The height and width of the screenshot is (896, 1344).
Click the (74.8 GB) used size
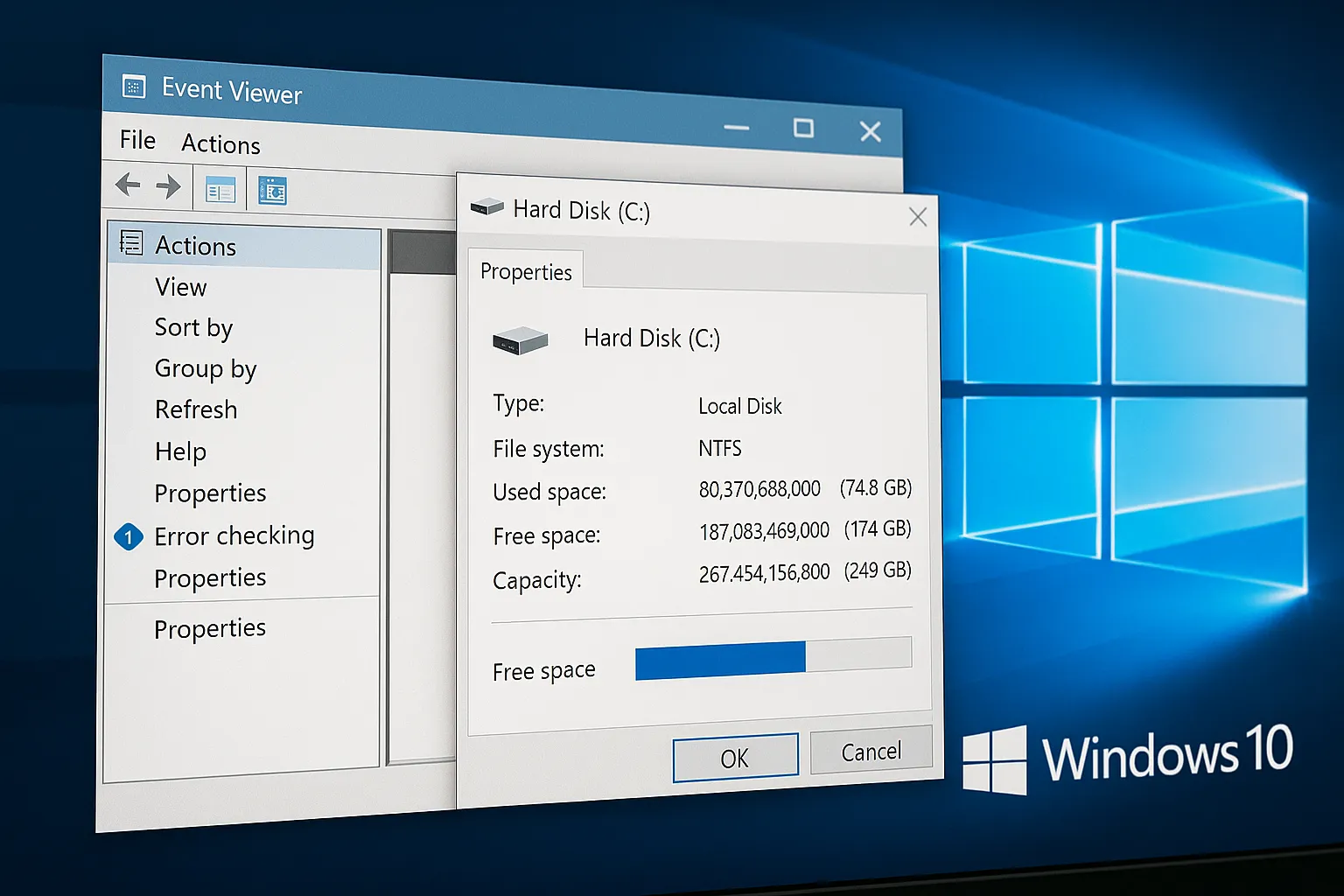pos(876,487)
